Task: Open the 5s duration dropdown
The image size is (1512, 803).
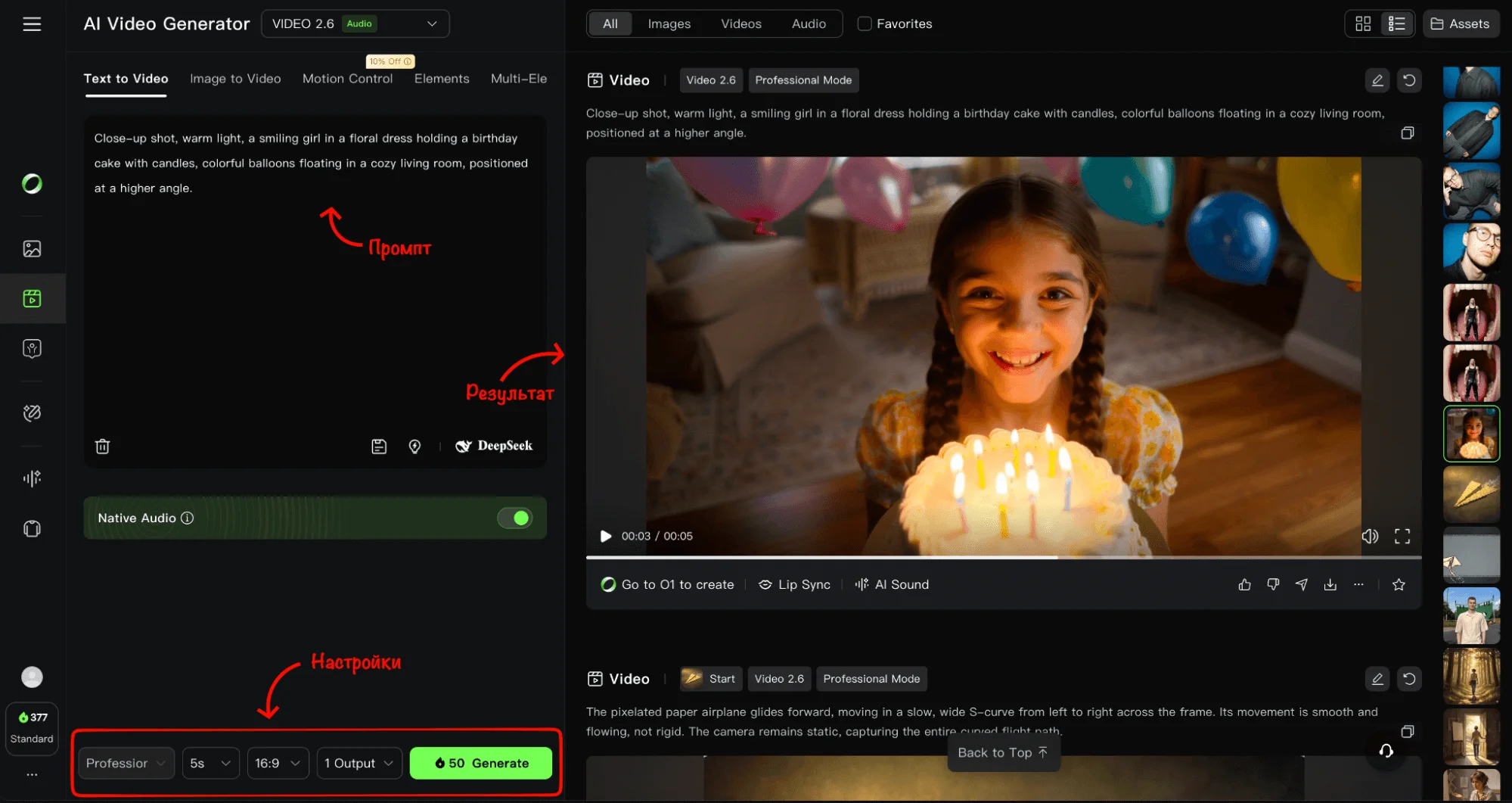Action: click(x=210, y=763)
